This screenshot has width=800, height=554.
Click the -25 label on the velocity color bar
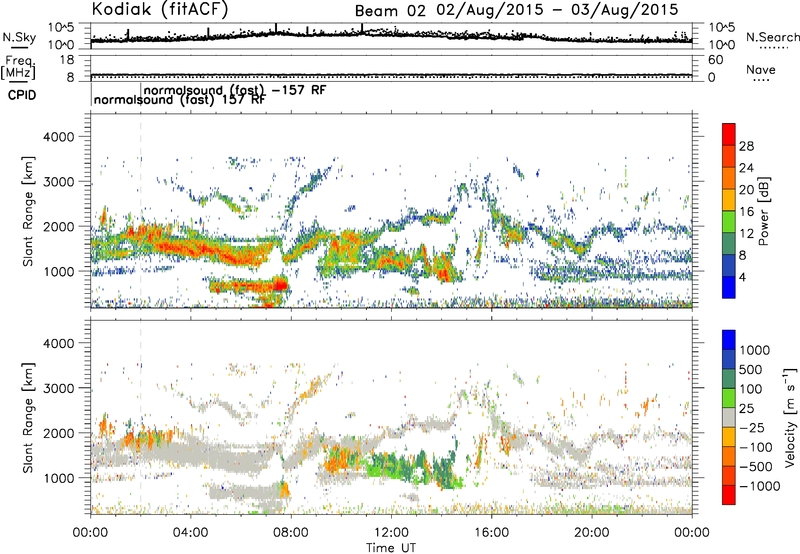752,428
